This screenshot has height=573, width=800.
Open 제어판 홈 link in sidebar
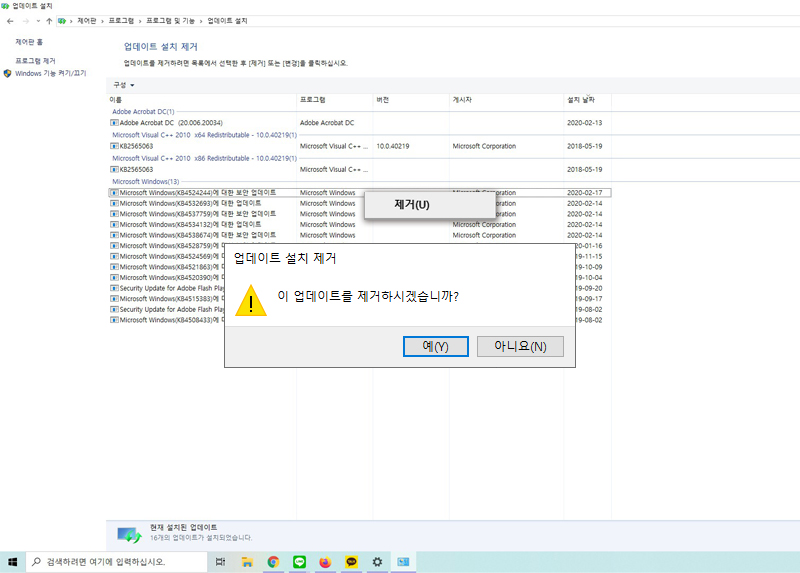pos(29,42)
